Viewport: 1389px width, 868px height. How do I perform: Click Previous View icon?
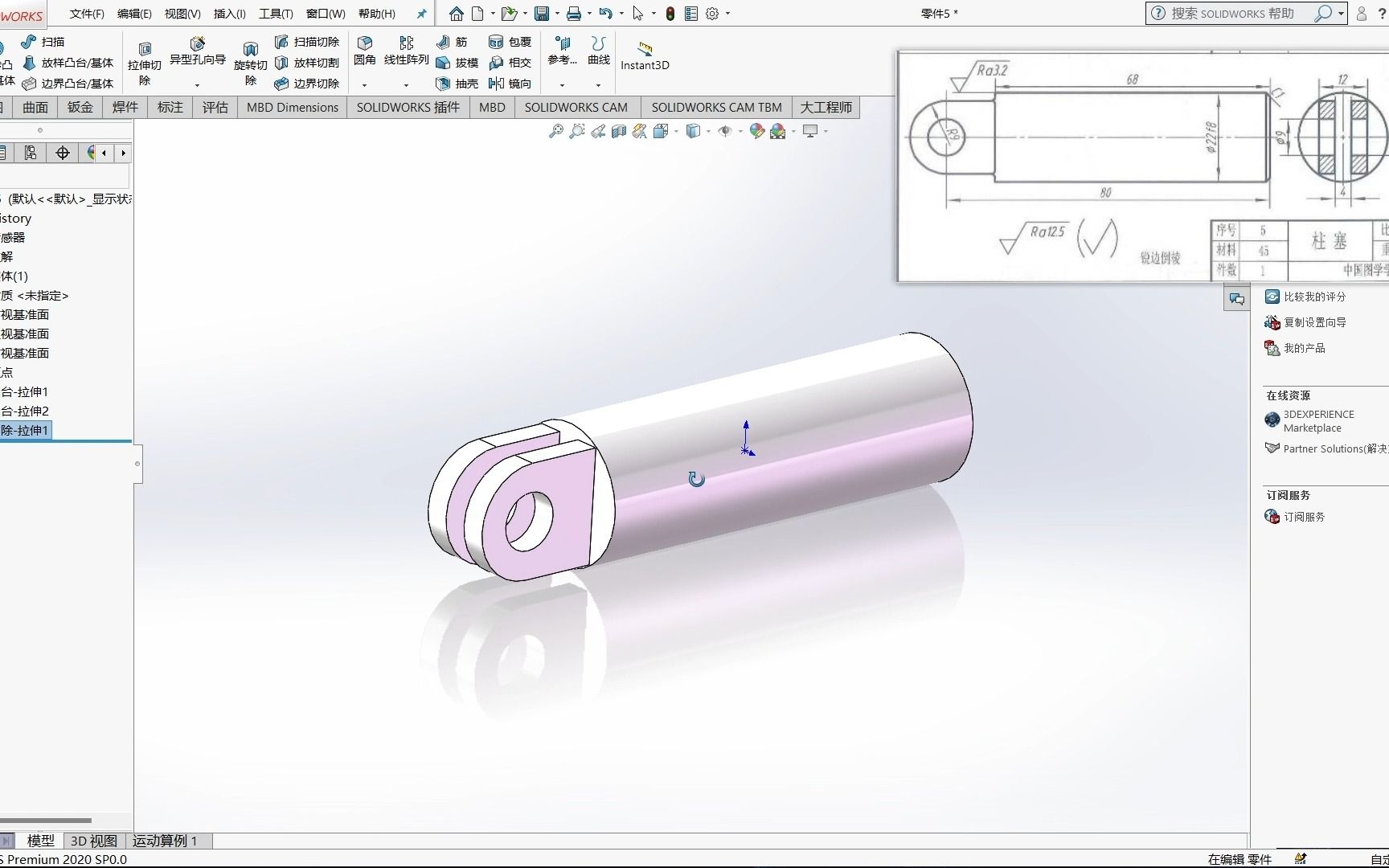click(x=598, y=131)
